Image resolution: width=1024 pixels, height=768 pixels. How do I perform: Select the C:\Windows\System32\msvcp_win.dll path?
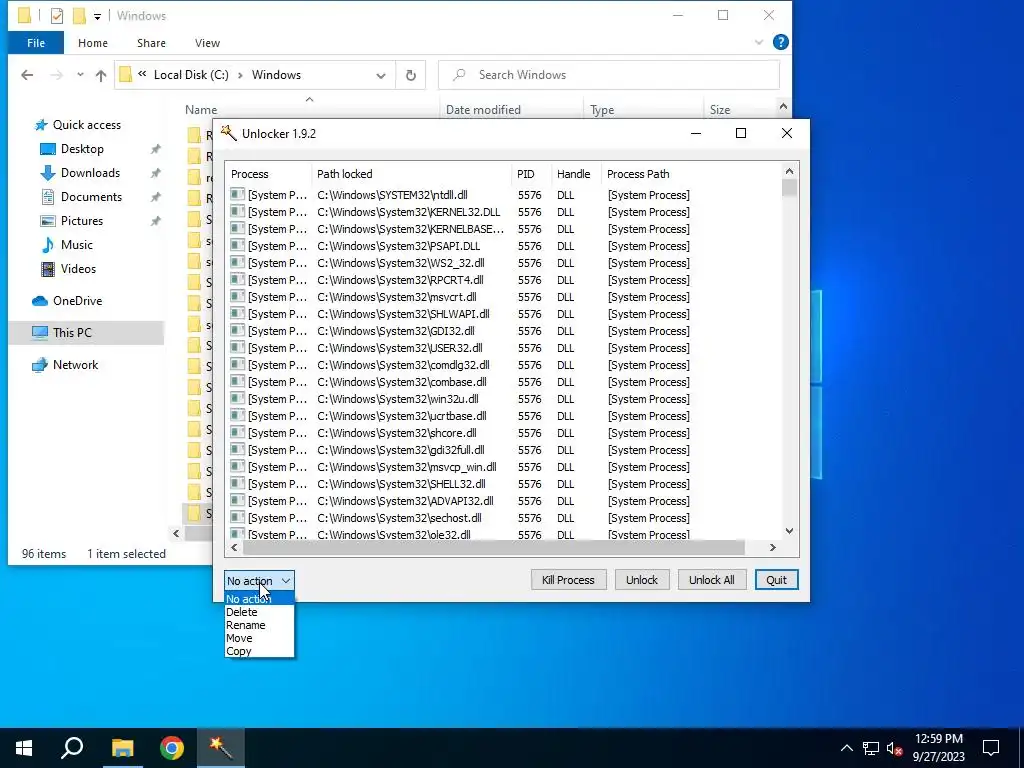[407, 467]
